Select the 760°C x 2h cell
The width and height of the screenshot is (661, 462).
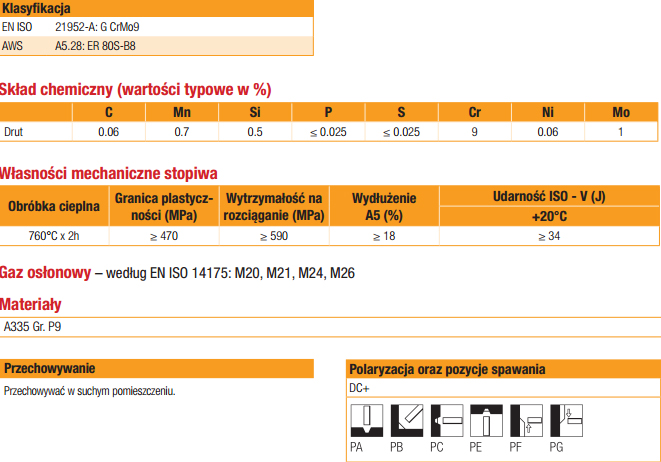[53, 236]
